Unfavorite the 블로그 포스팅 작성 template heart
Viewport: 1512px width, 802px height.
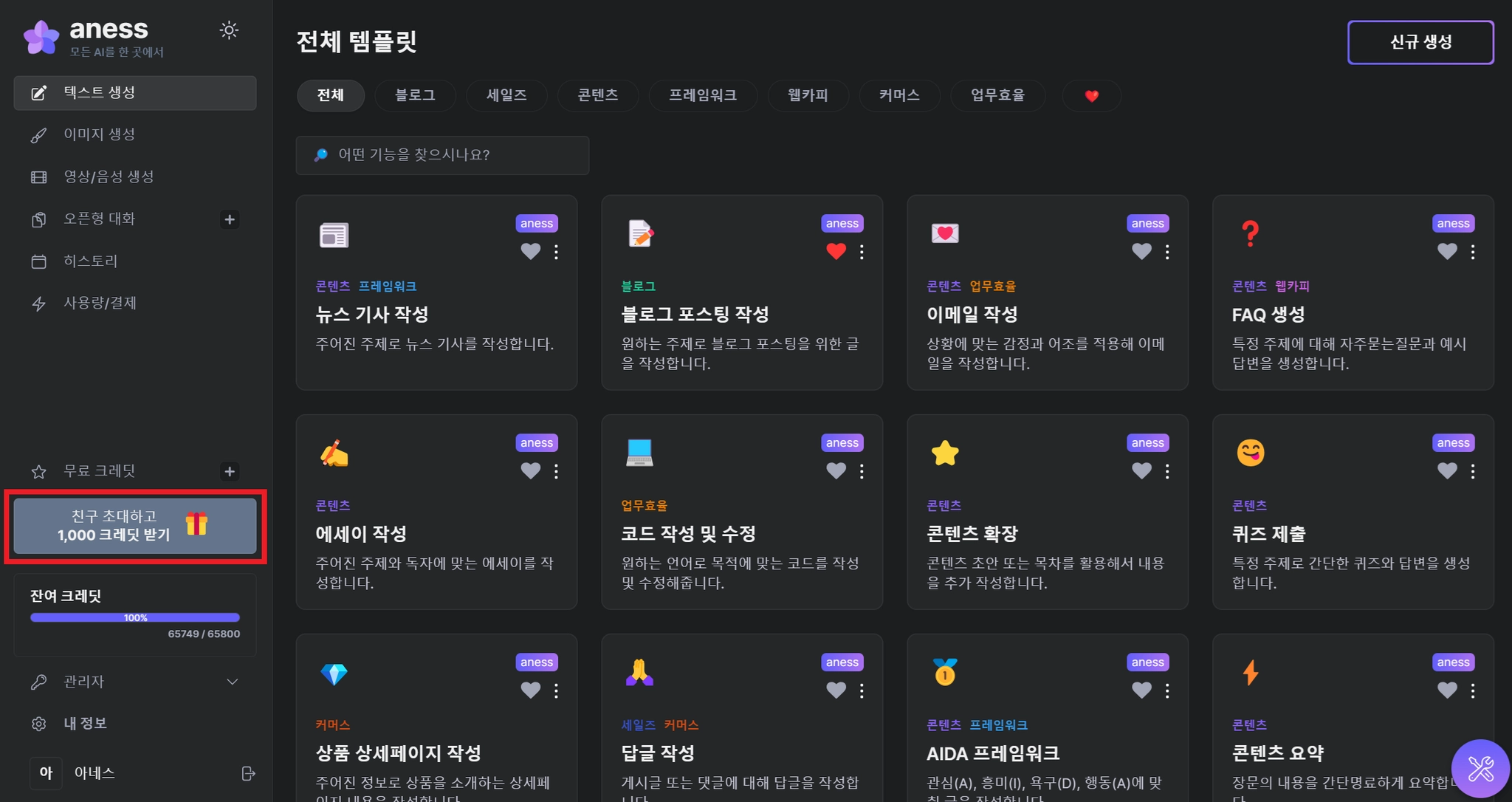(x=836, y=251)
